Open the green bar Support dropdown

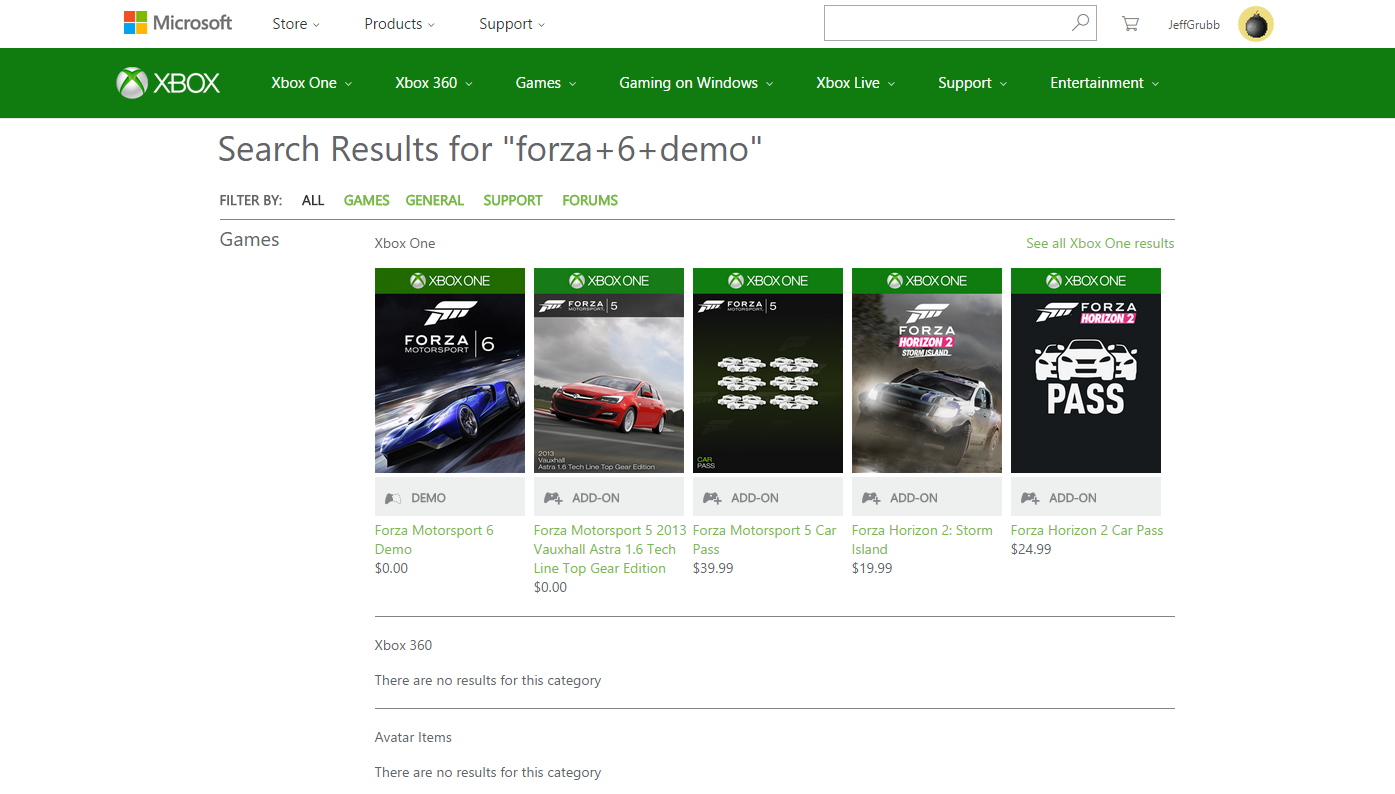(973, 83)
